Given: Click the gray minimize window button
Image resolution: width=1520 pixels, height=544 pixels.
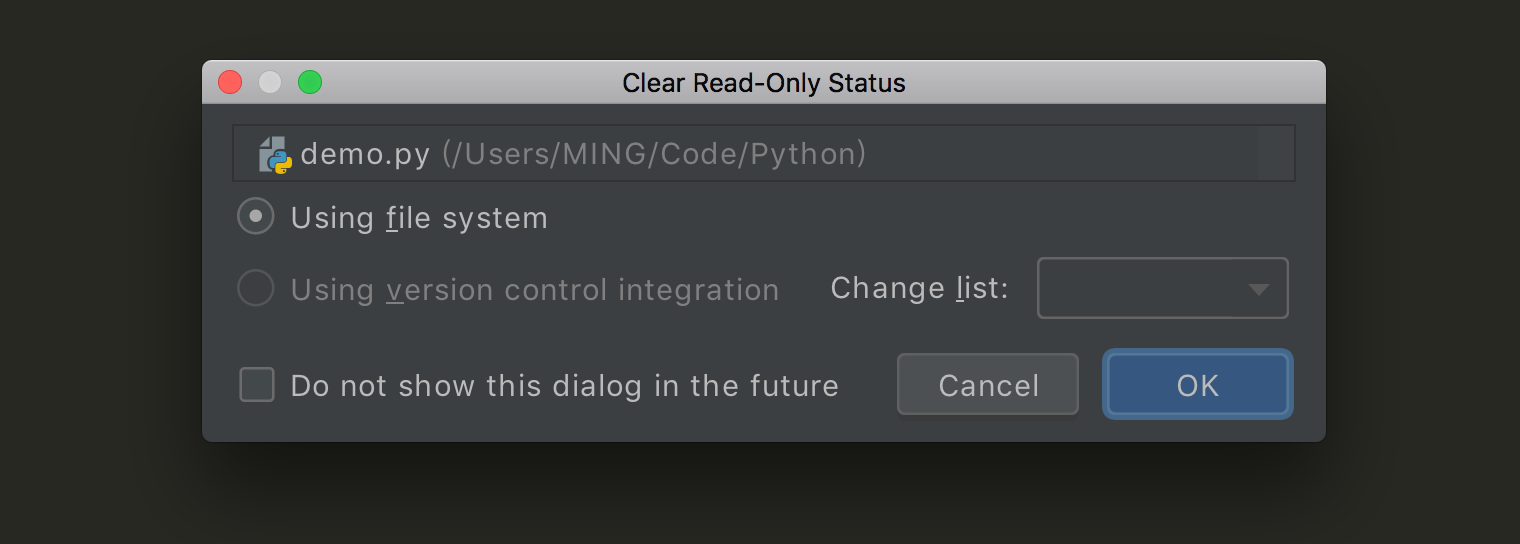Looking at the screenshot, I should [270, 82].
